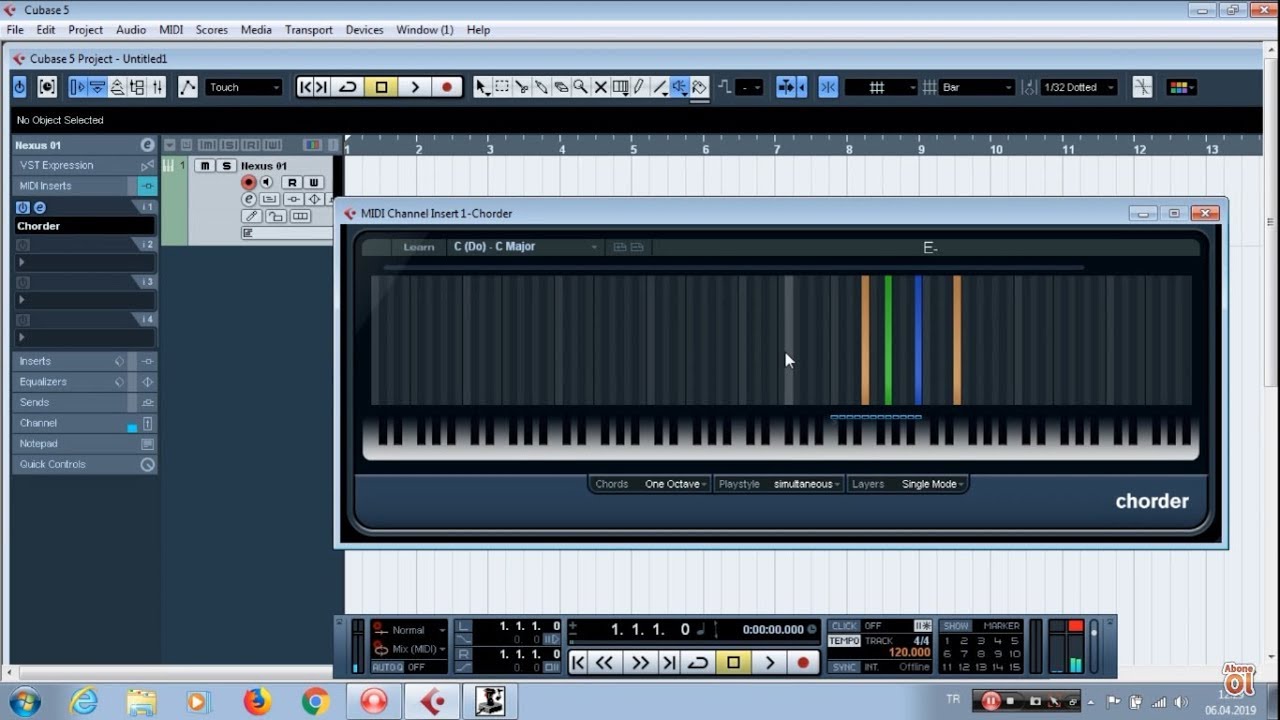This screenshot has height=720, width=1280.
Task: Toggle Monitor speaker on Nexus 01 track
Action: (x=267, y=182)
